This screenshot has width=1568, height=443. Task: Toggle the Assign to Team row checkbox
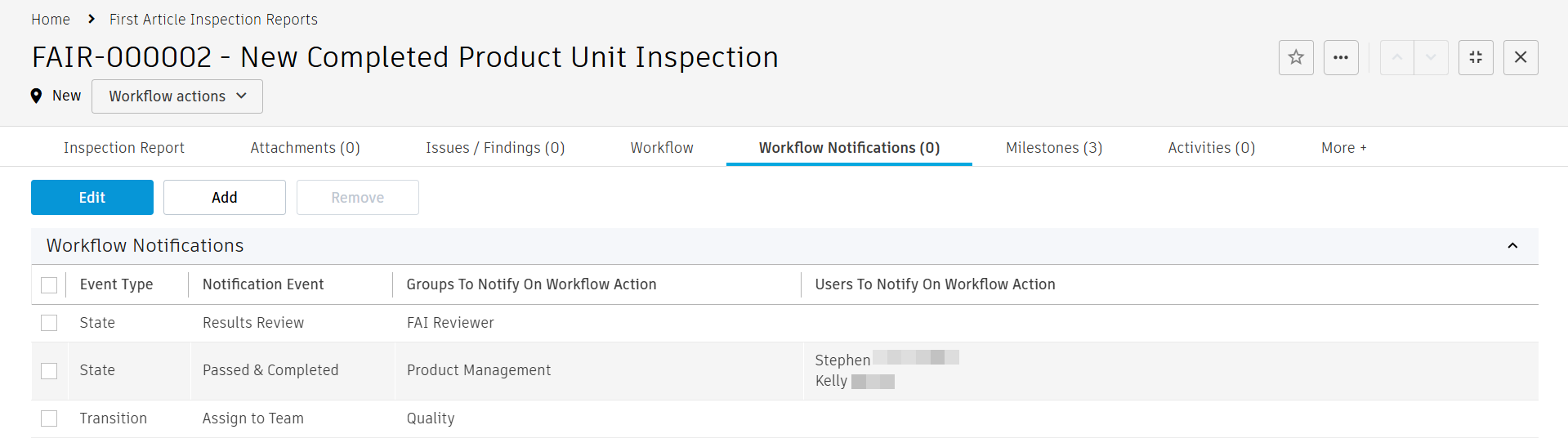49,418
